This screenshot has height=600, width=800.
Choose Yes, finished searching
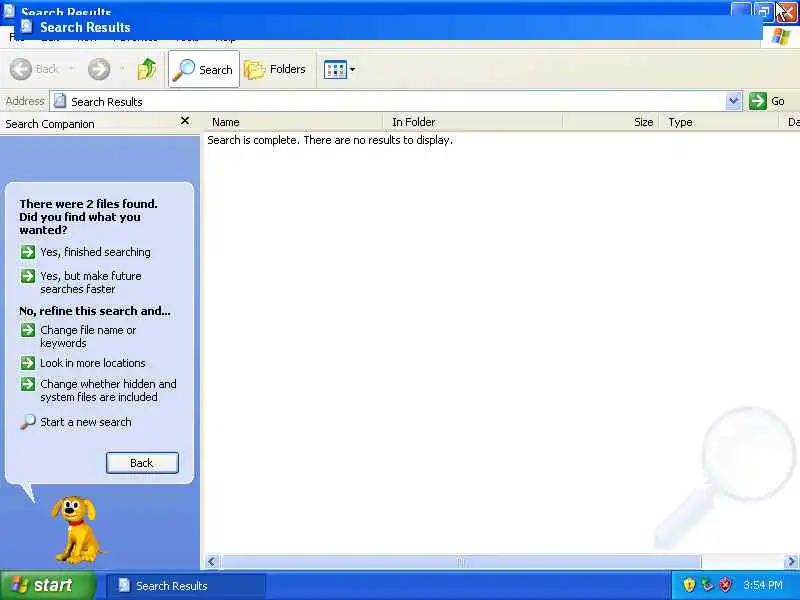(x=85, y=252)
